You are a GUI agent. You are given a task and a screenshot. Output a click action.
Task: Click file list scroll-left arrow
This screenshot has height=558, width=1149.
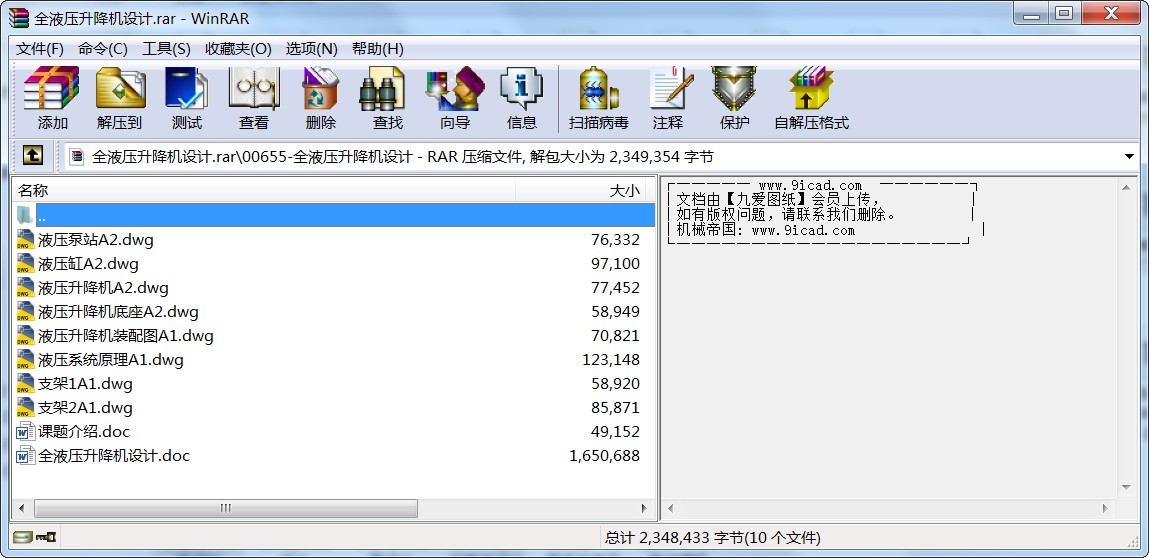tap(21, 508)
